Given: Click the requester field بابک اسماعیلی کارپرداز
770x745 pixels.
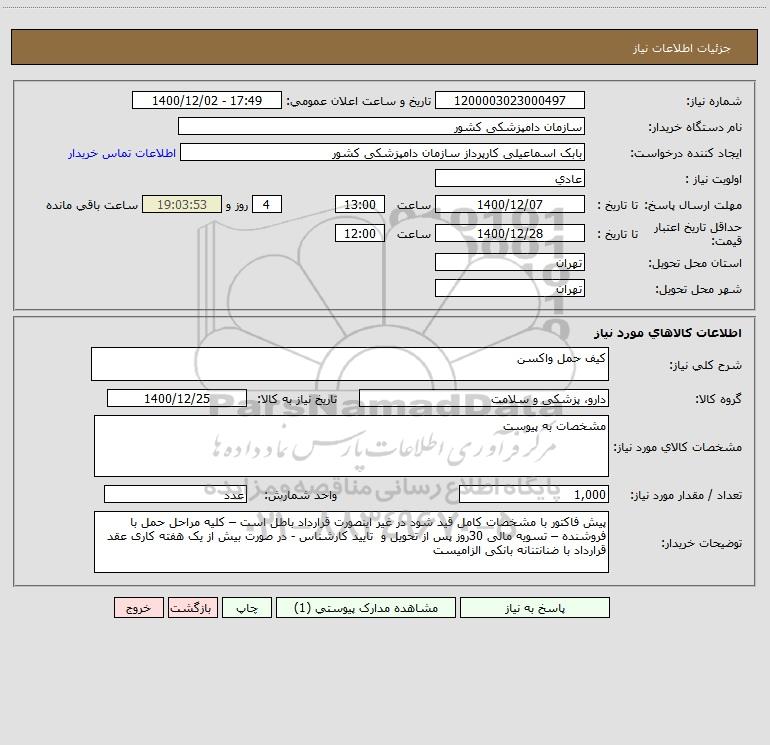Looking at the screenshot, I should 383,152.
